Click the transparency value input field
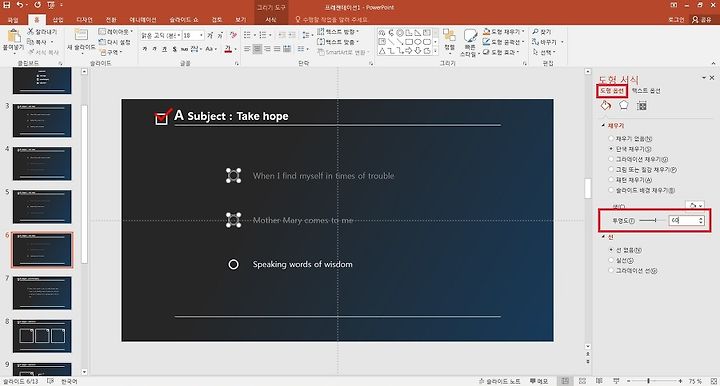This screenshot has height=386, width=720. (x=683, y=221)
